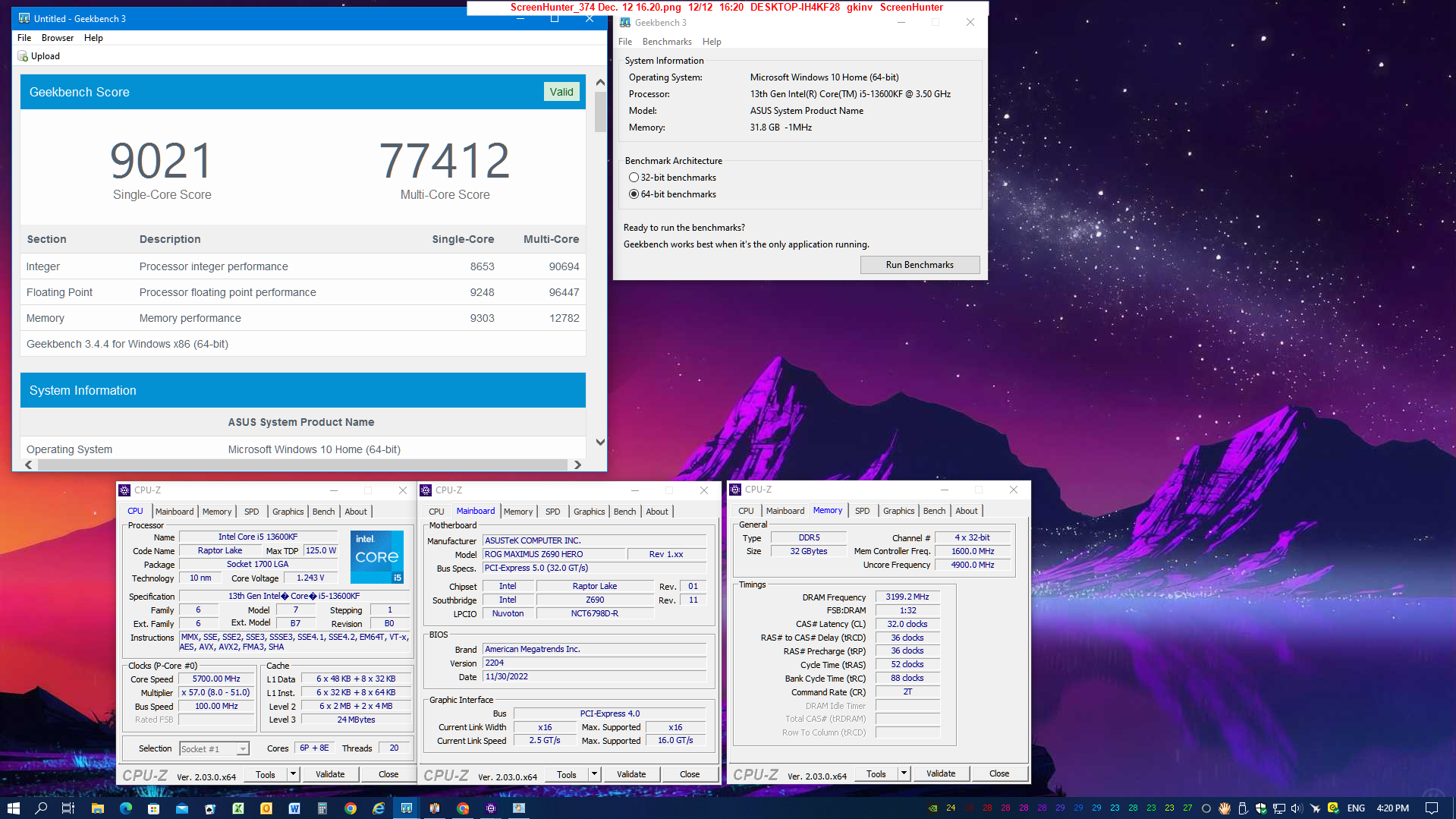Image resolution: width=1456 pixels, height=819 pixels.
Task: Open Google Chrome on the taskbar
Action: (x=350, y=808)
